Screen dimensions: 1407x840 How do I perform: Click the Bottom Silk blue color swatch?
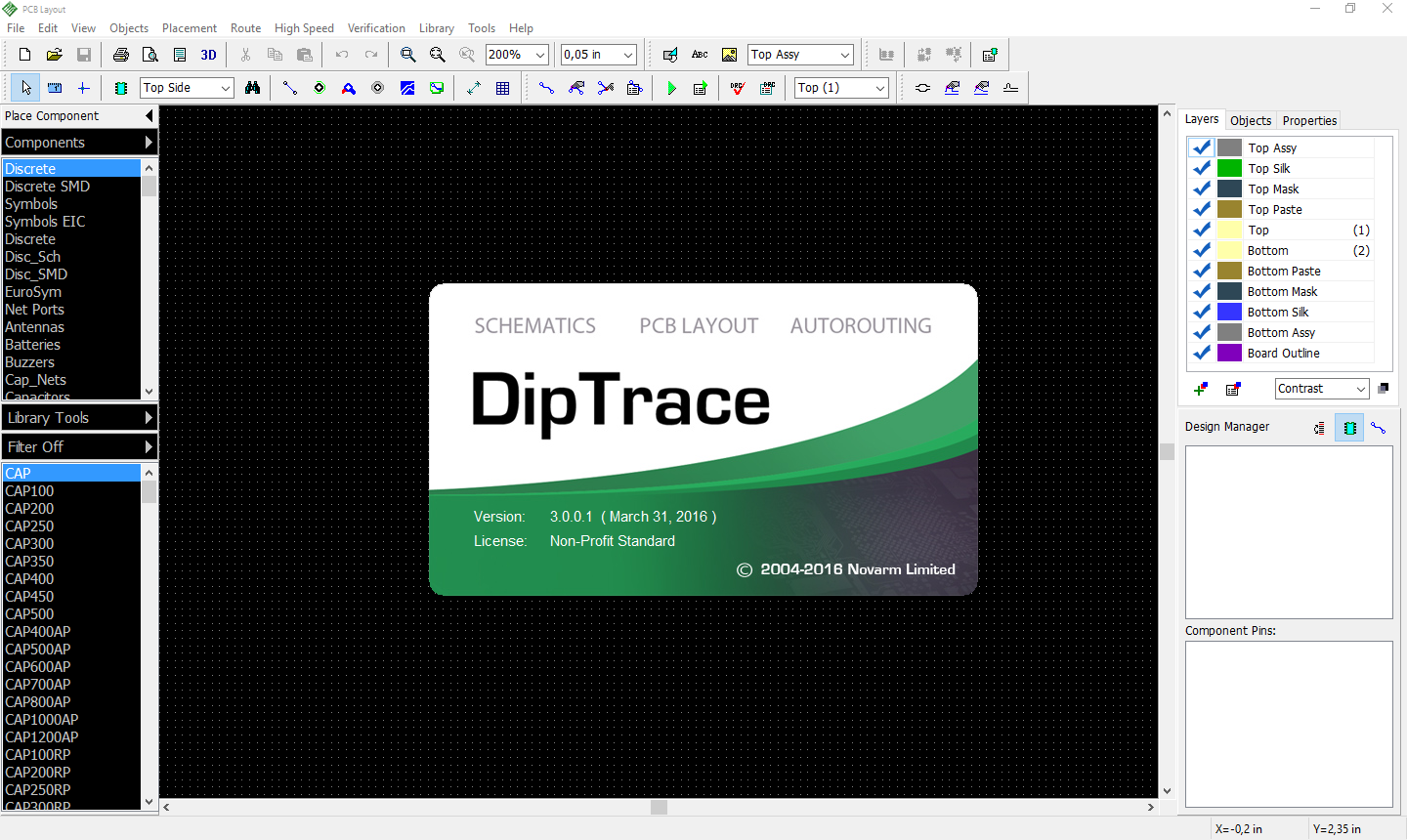click(x=1229, y=312)
